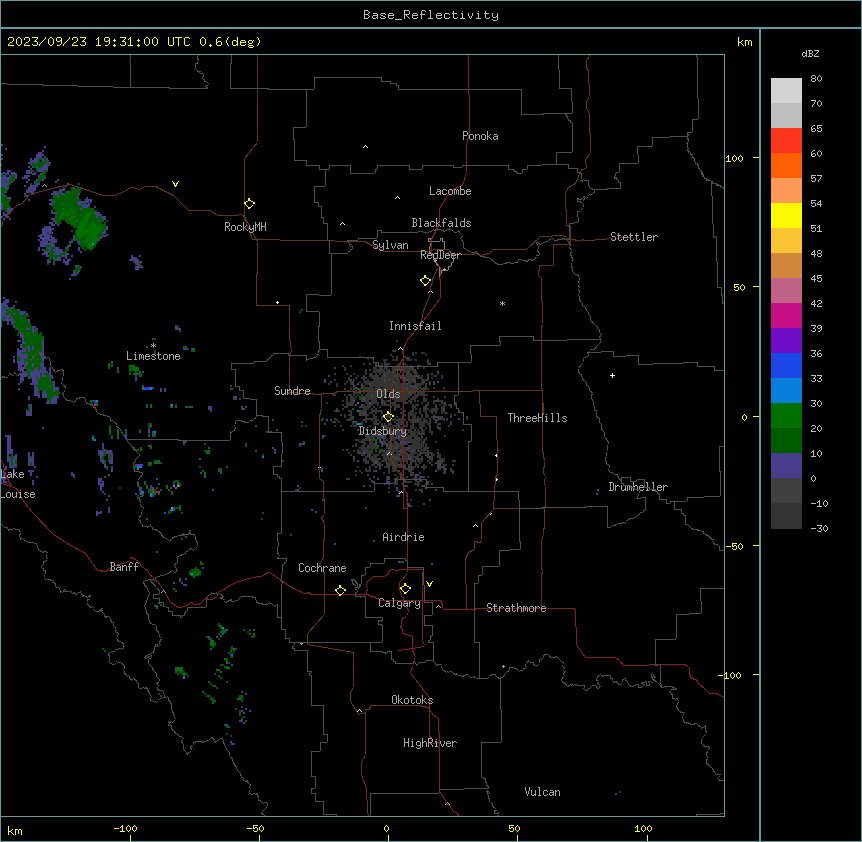Click the yellow radar marker between Olds and Didsbury
The image size is (862, 842).
(x=388, y=417)
